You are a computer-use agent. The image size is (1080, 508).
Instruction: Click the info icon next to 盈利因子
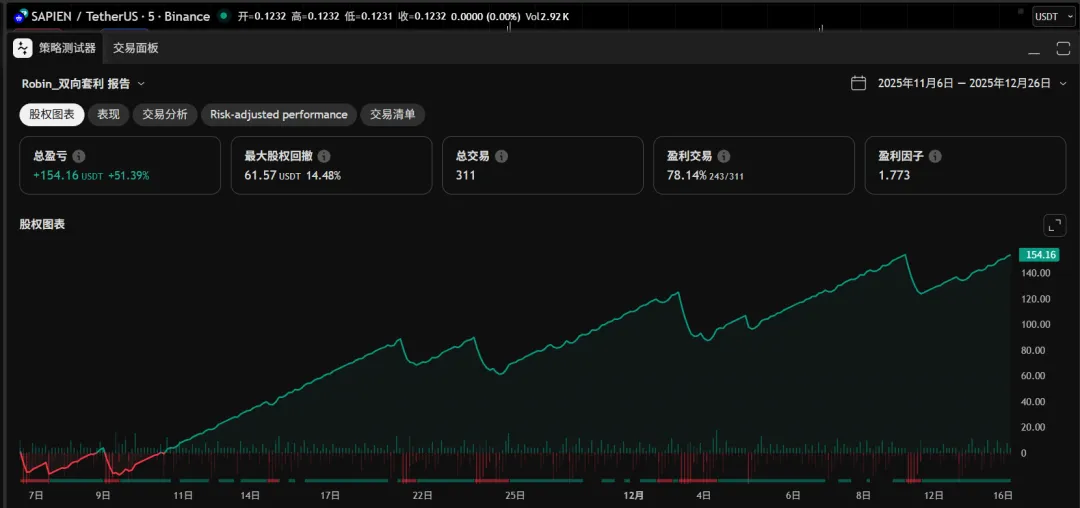(x=934, y=157)
